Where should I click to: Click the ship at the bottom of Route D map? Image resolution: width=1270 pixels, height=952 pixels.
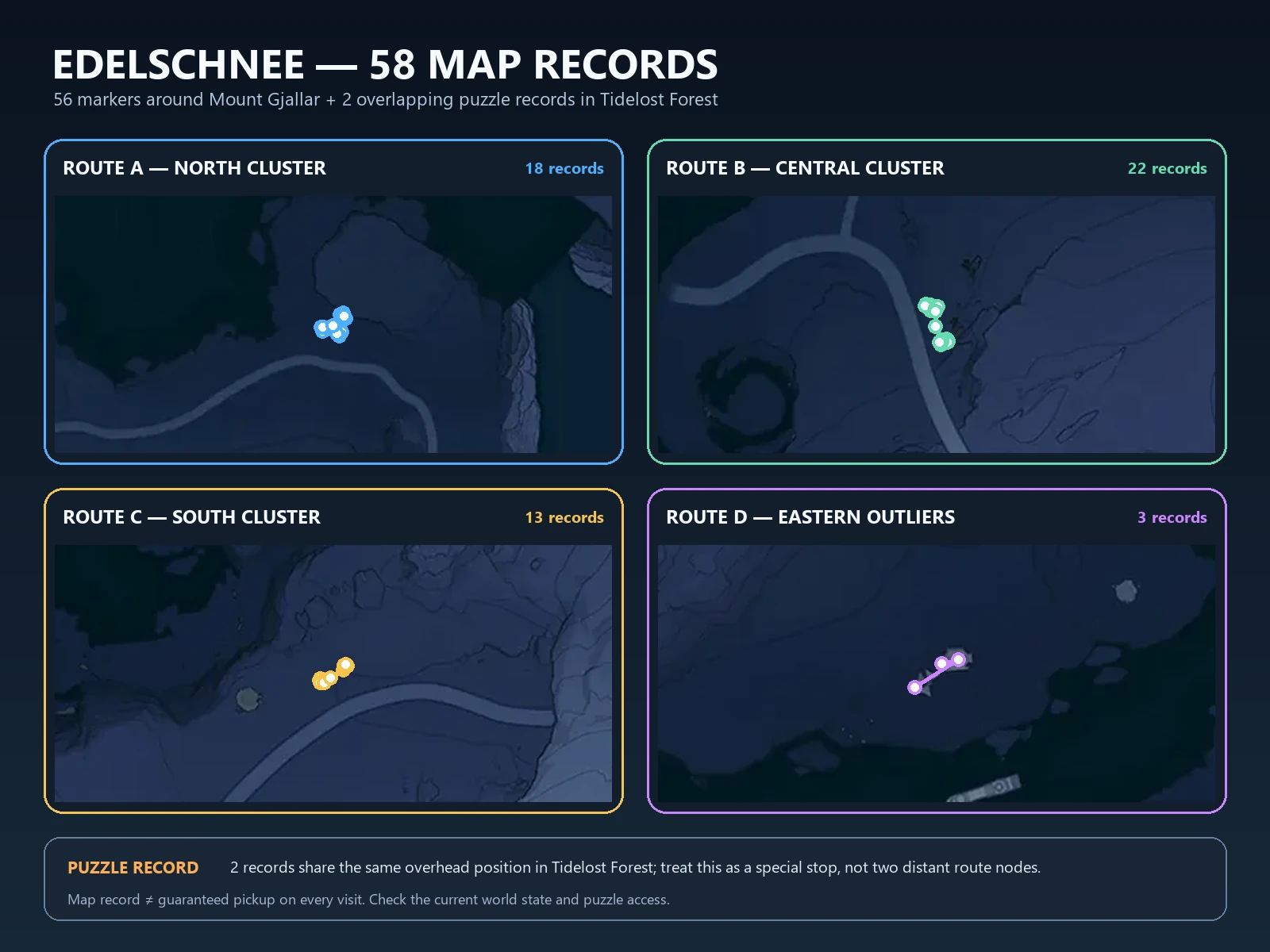[x=983, y=789]
